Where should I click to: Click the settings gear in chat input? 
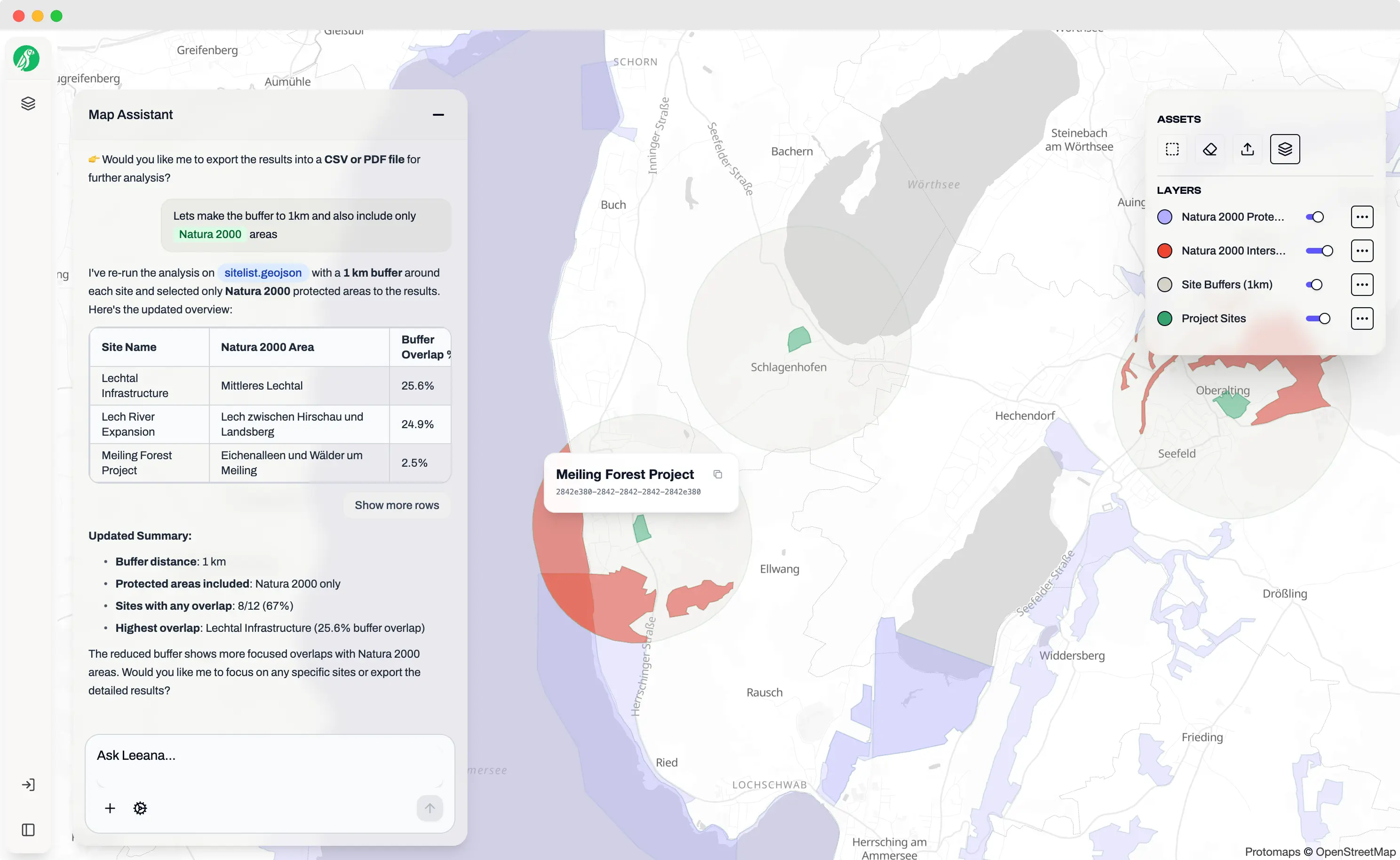(140, 808)
